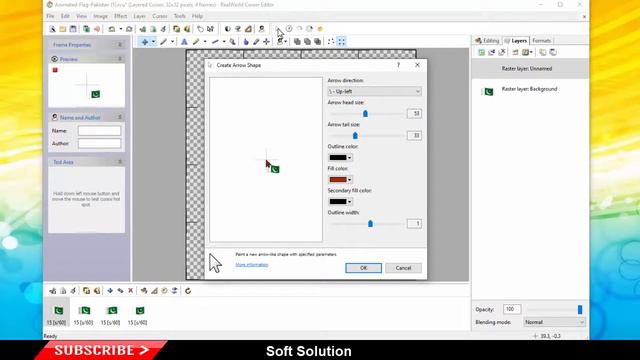Select the Text tool with letter A
This screenshot has width=640, height=360.
click(x=184, y=42)
